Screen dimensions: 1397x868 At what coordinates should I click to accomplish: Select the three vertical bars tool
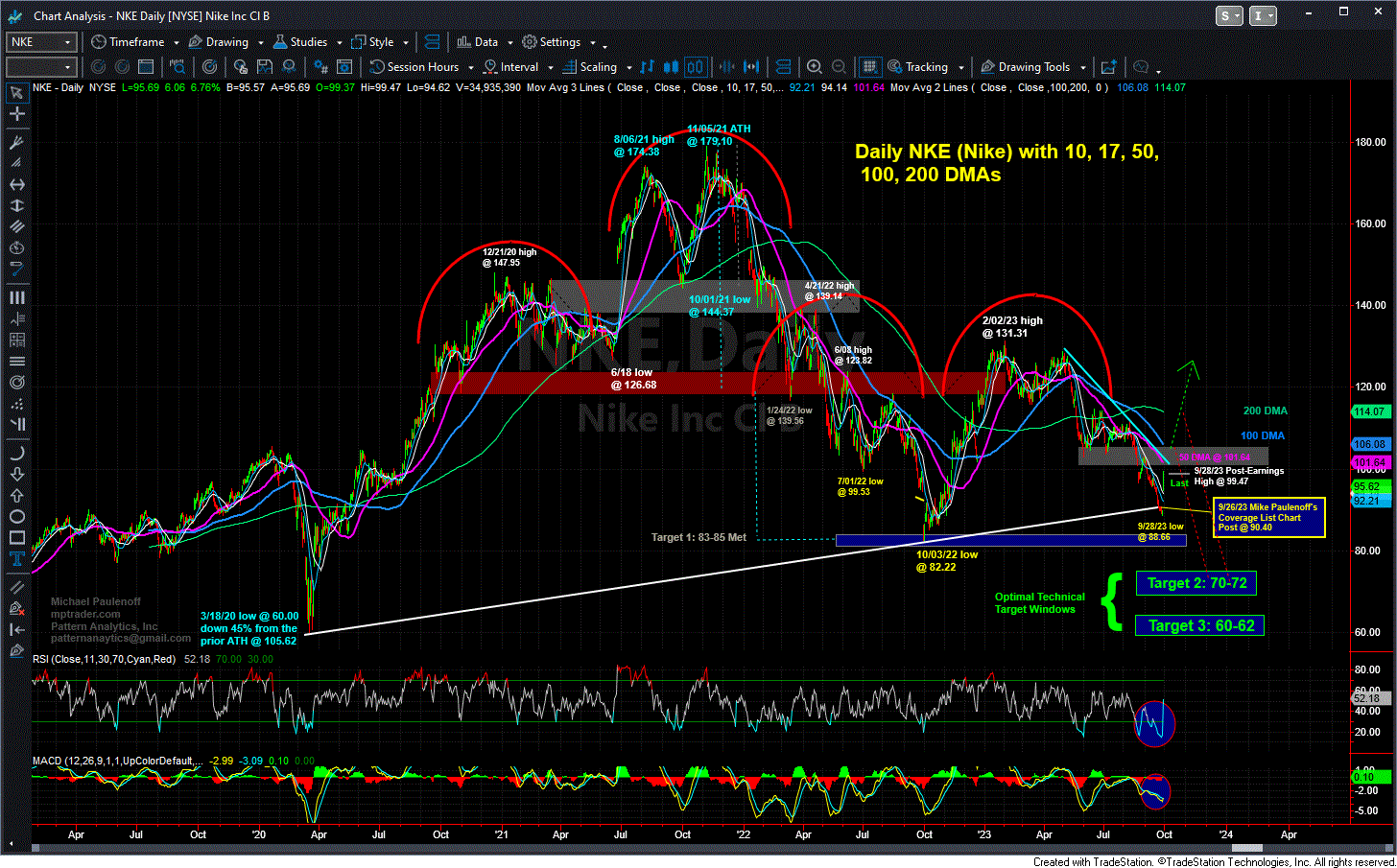point(16,297)
